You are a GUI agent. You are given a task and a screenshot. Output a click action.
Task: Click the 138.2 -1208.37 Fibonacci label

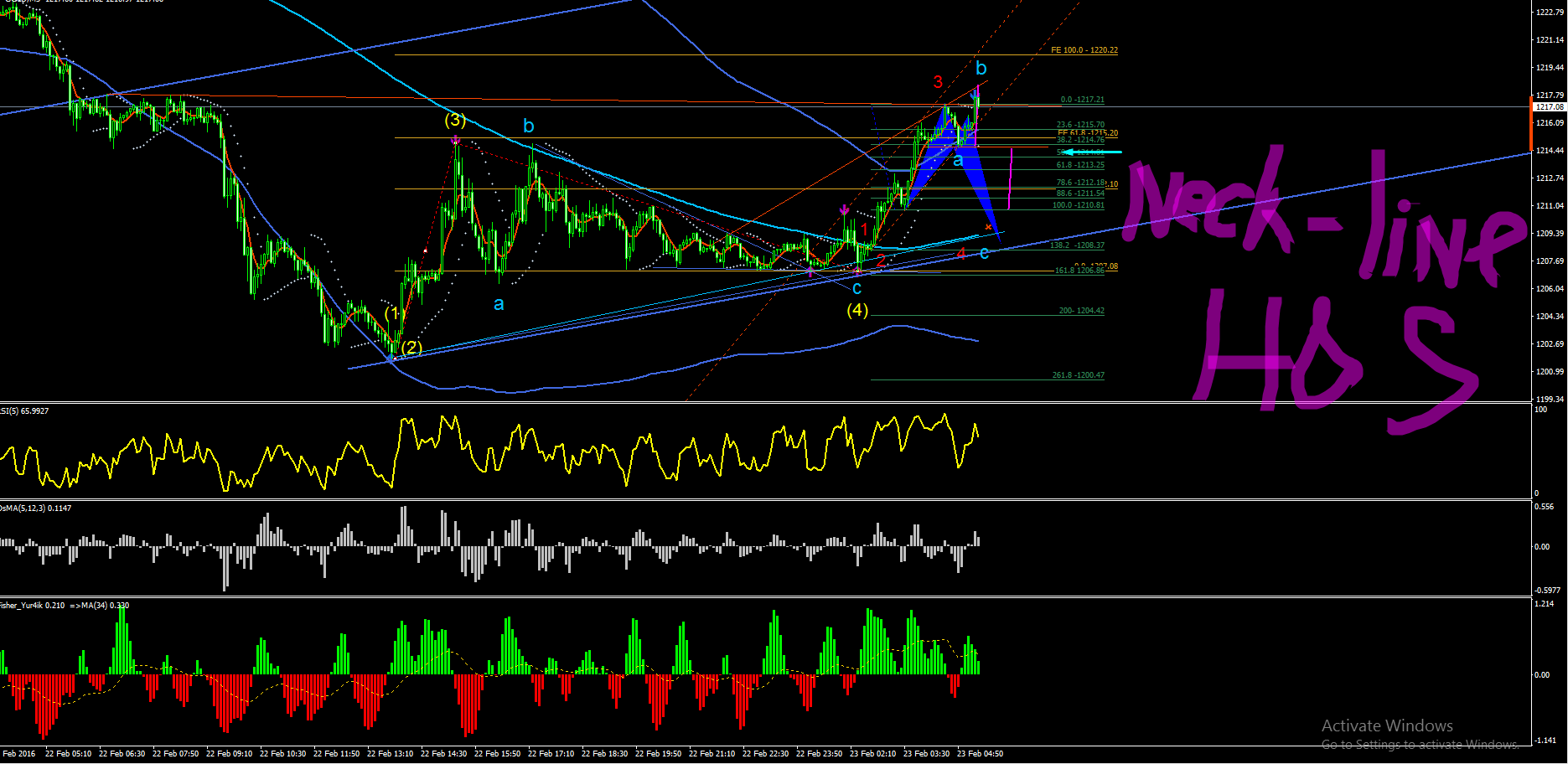coord(1077,245)
